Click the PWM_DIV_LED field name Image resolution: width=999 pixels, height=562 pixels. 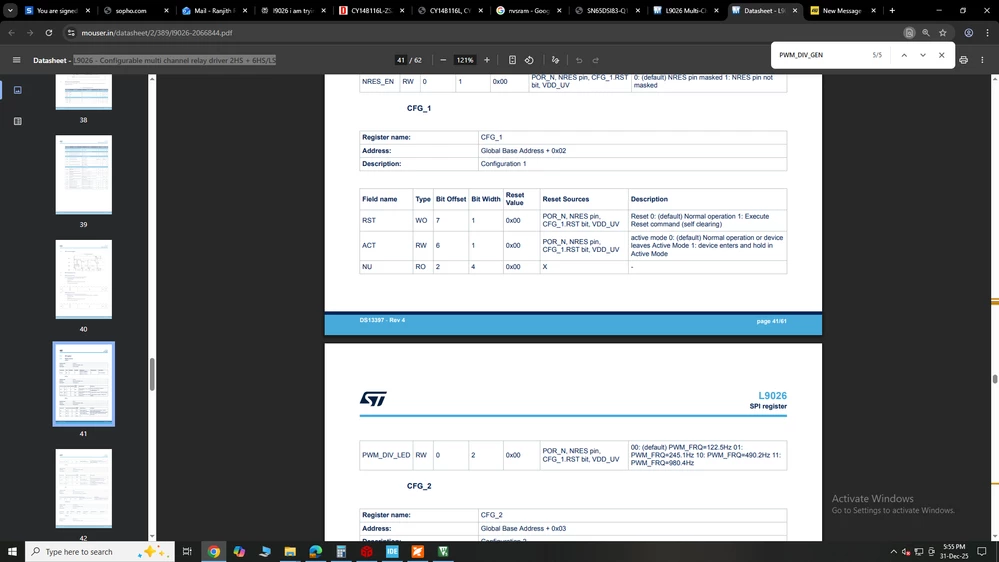(386, 455)
